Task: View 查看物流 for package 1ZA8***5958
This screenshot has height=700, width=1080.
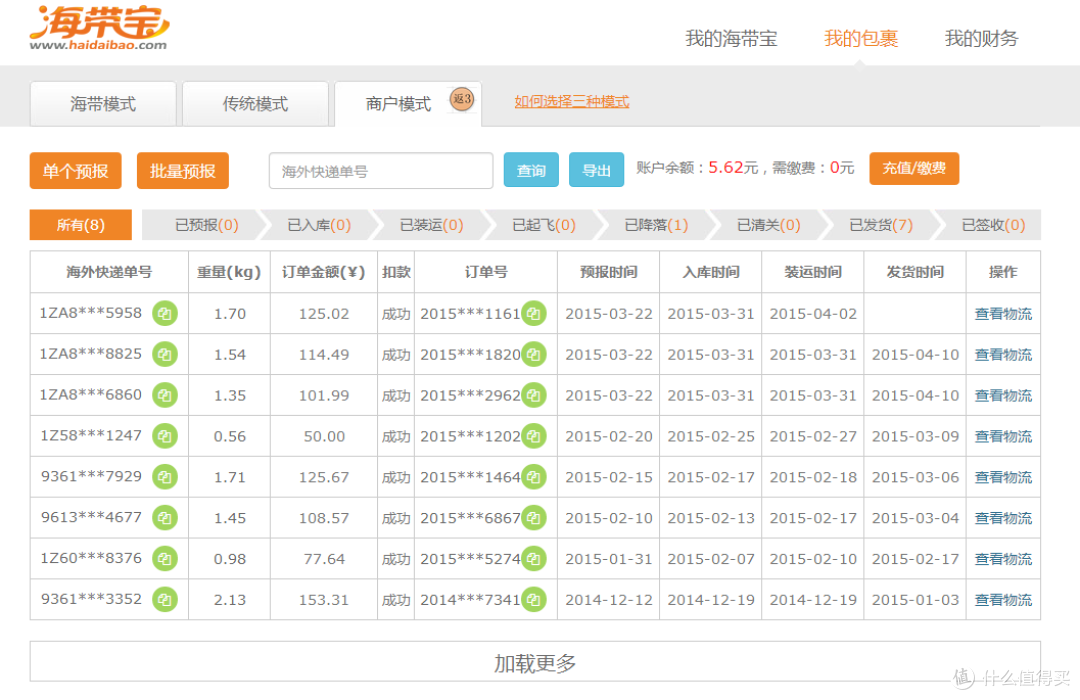Action: click(1003, 314)
